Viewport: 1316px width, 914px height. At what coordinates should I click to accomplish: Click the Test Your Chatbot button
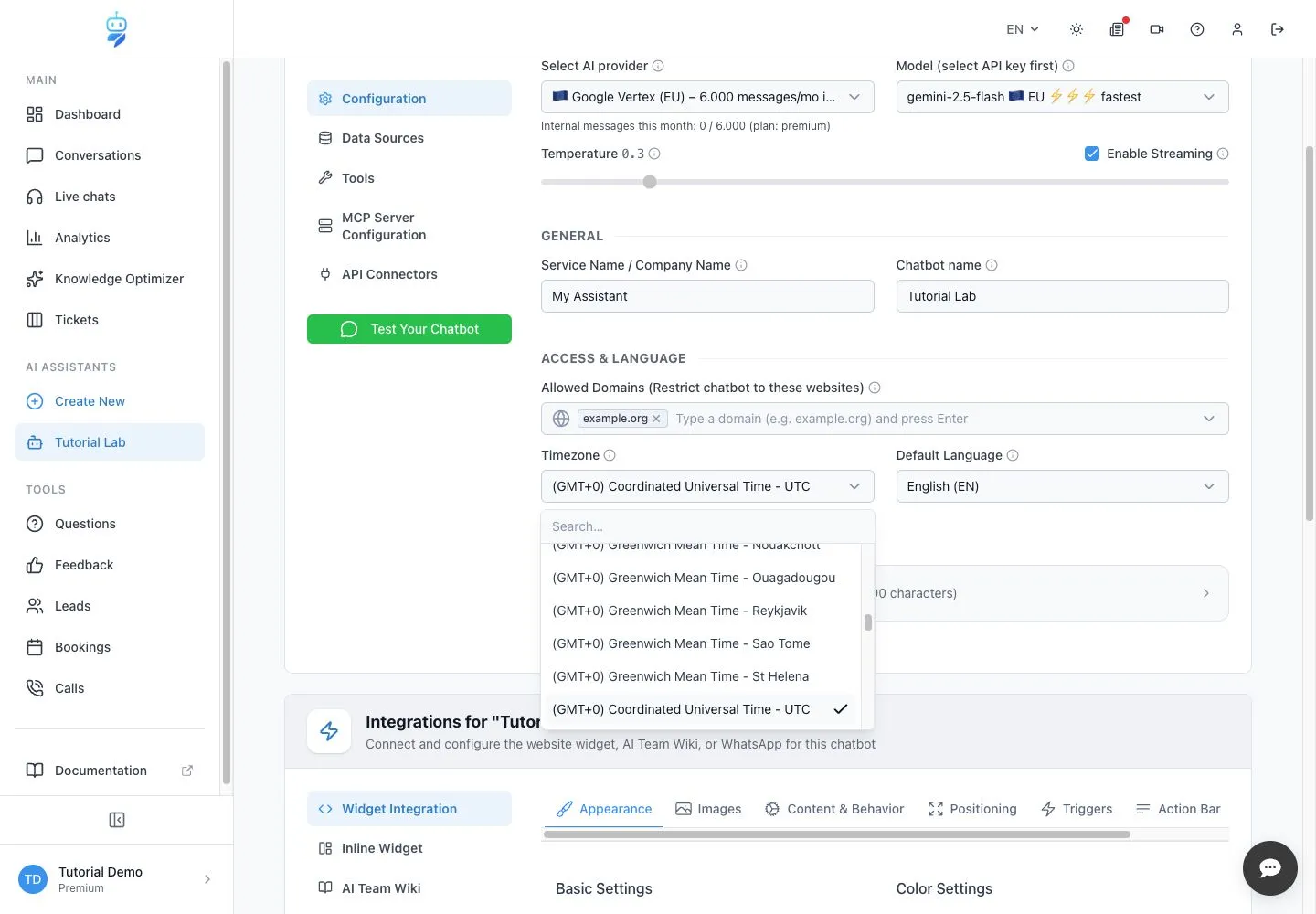409,329
